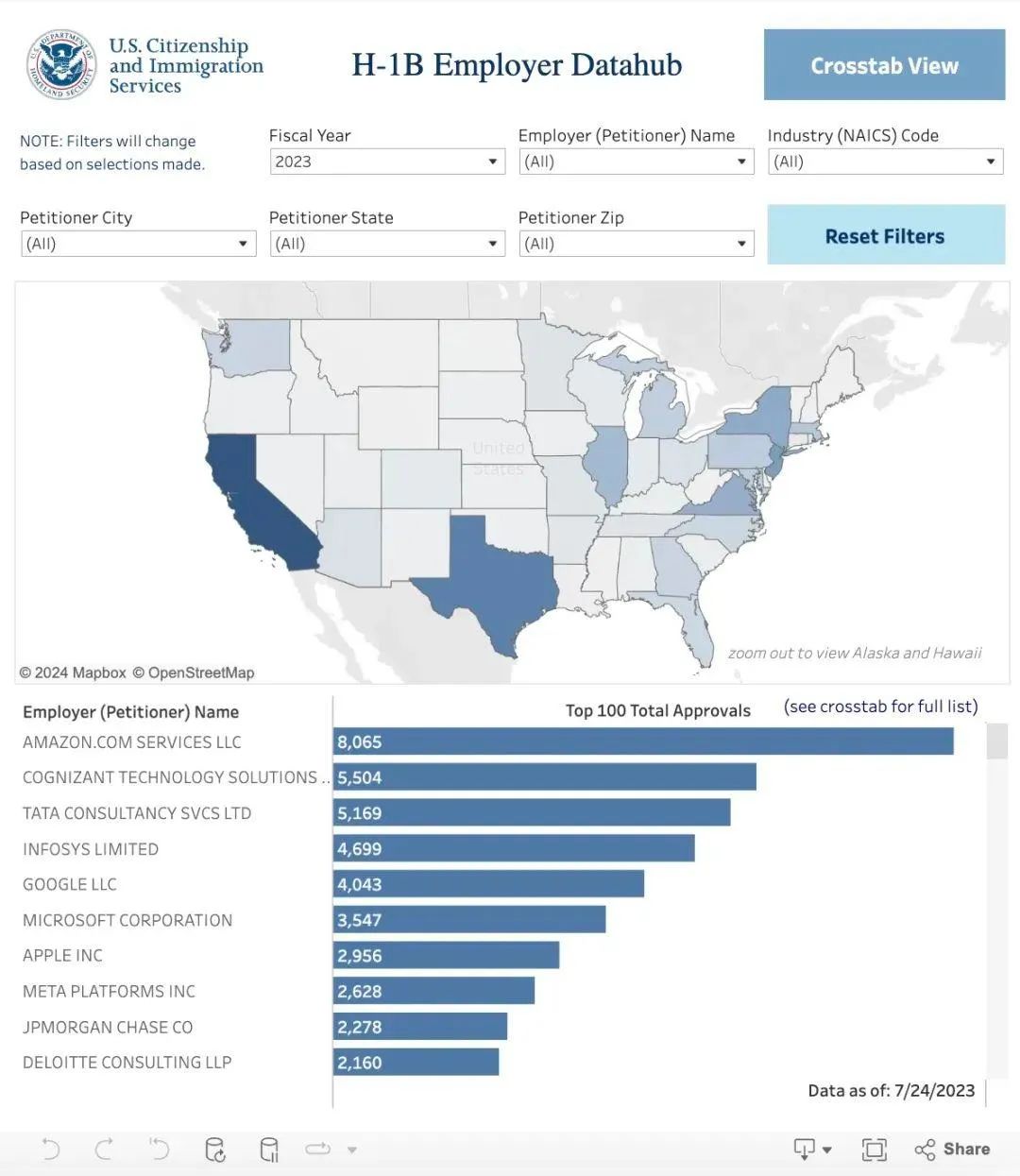Open the Petitioner City dropdown
This screenshot has height=1176, width=1020.
click(x=138, y=244)
